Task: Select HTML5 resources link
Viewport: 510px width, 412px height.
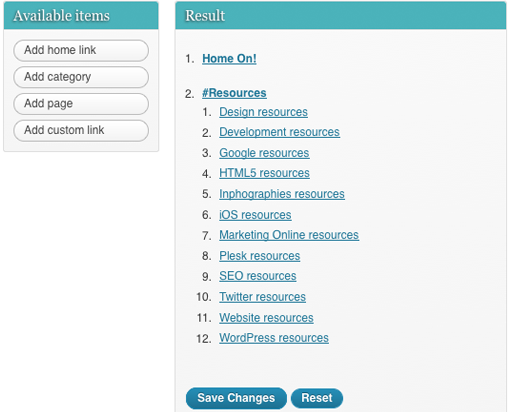Action: [264, 173]
